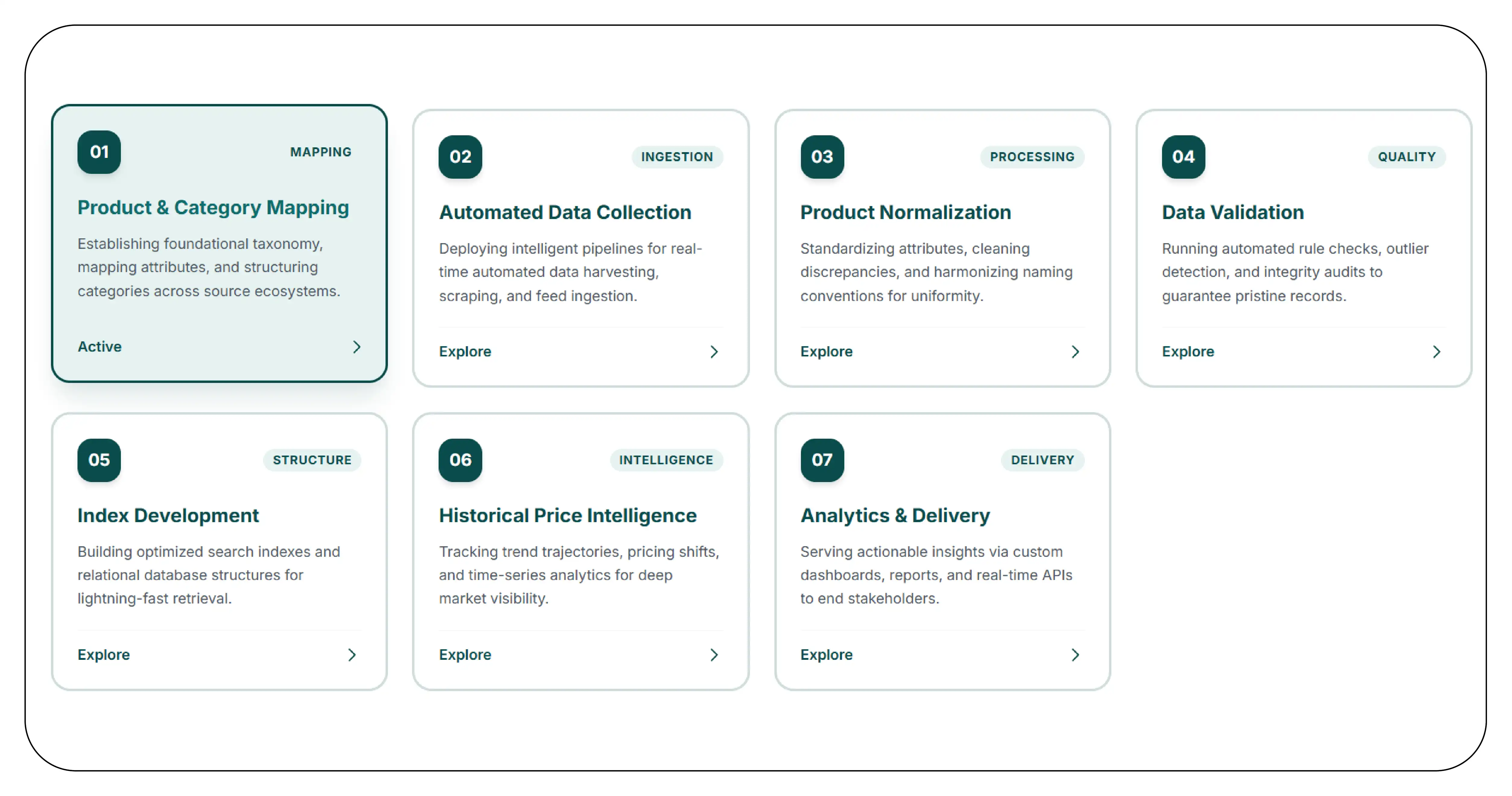1512x796 pixels.
Task: Open the Data Validation card title
Action: (1233, 212)
